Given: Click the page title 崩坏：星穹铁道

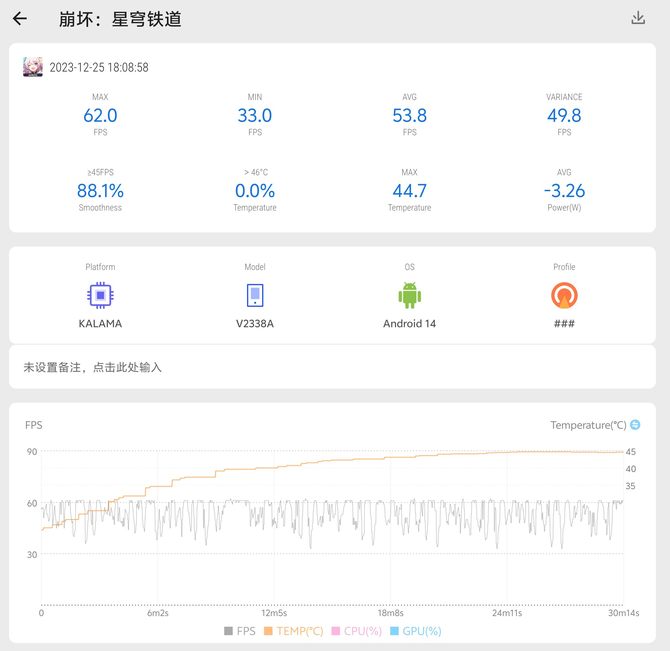Looking at the screenshot, I should point(120,19).
